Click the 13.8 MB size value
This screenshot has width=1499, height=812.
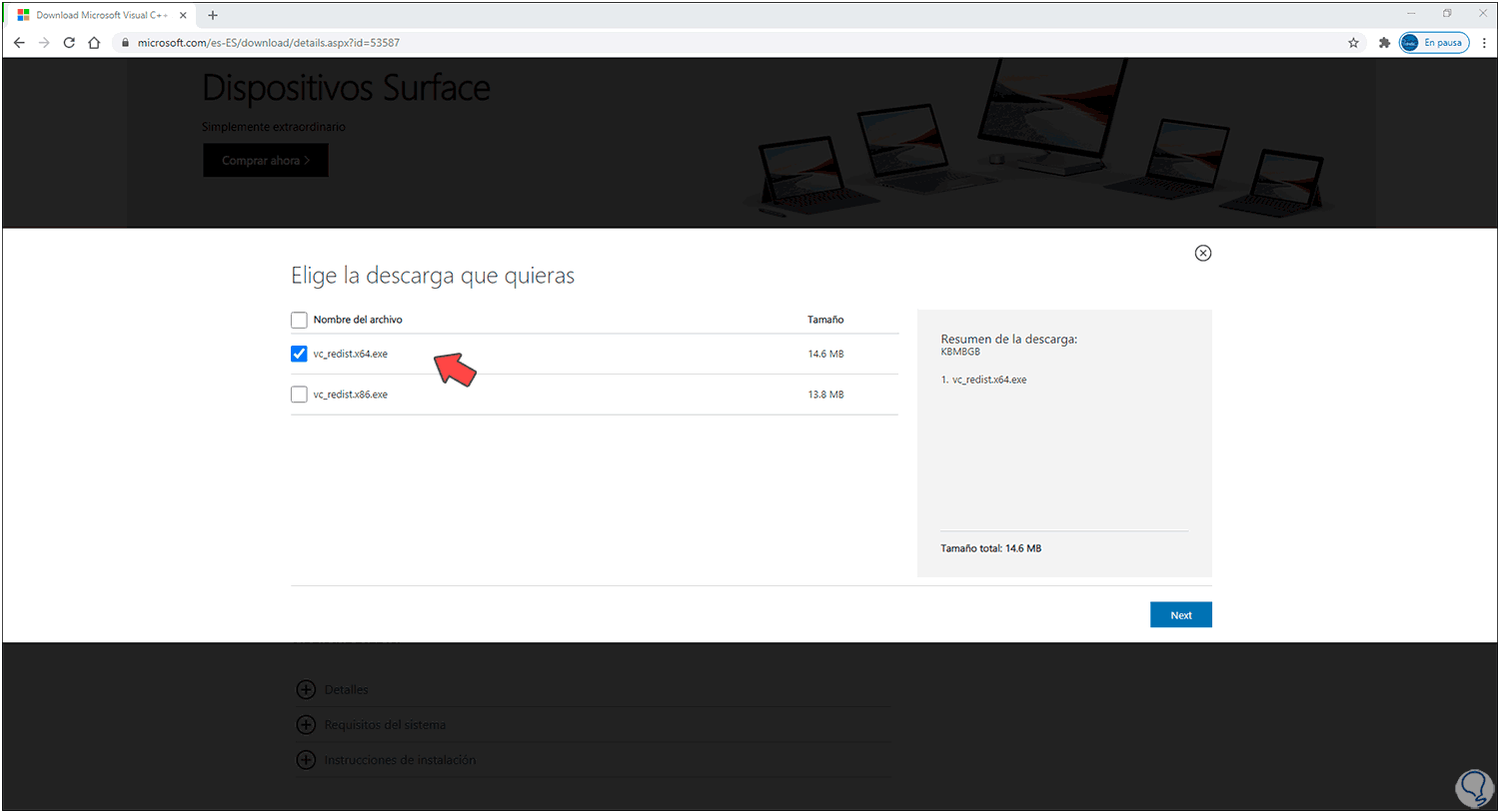tap(825, 395)
